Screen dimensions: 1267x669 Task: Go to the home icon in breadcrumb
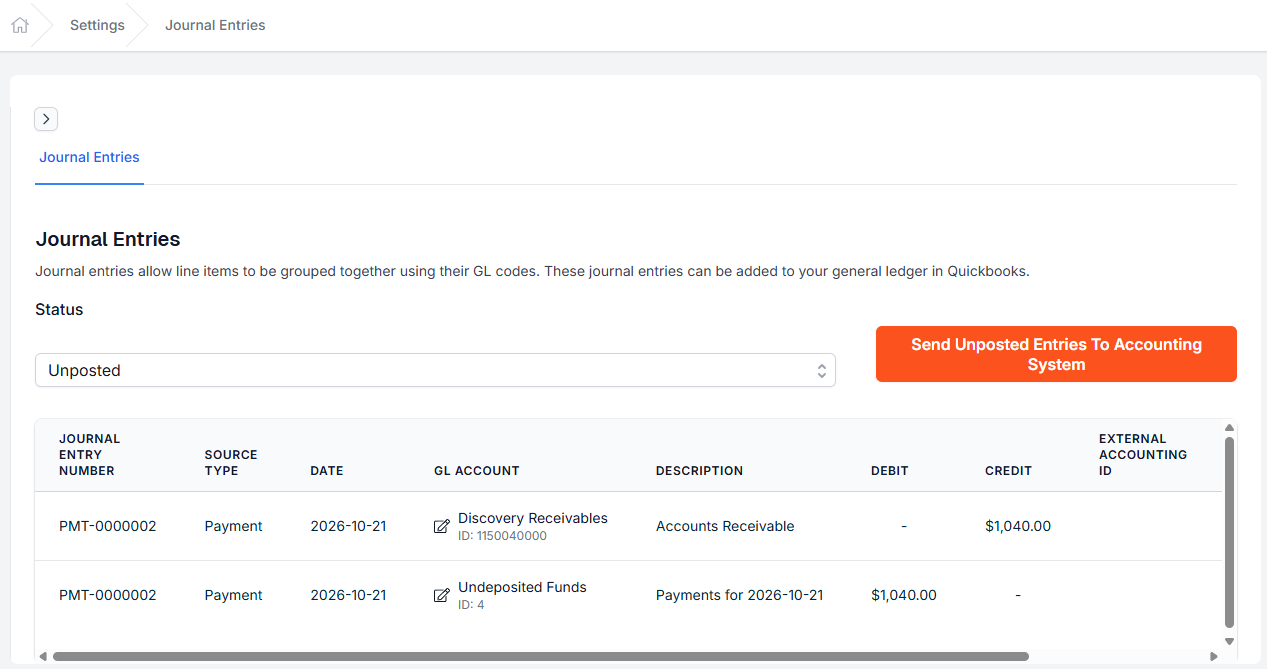[x=19, y=25]
